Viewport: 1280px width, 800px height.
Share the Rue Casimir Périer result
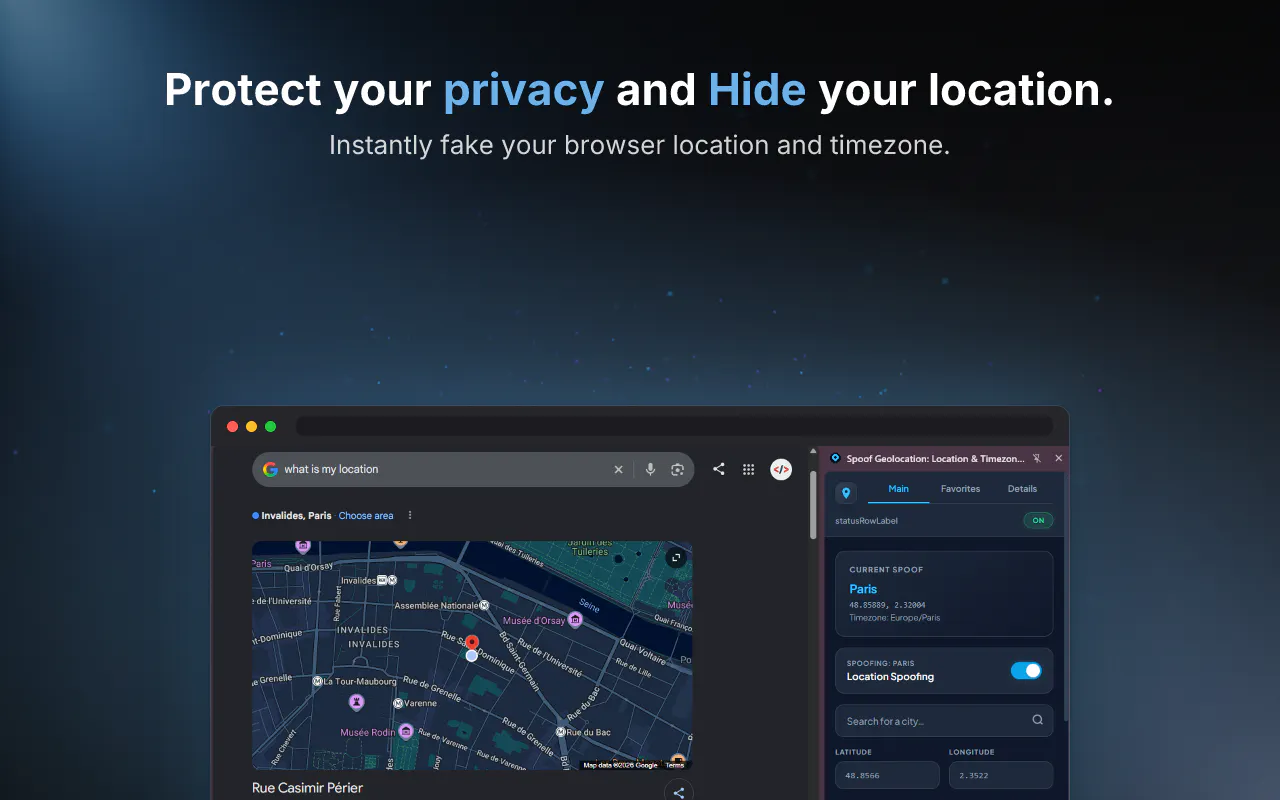point(678,793)
